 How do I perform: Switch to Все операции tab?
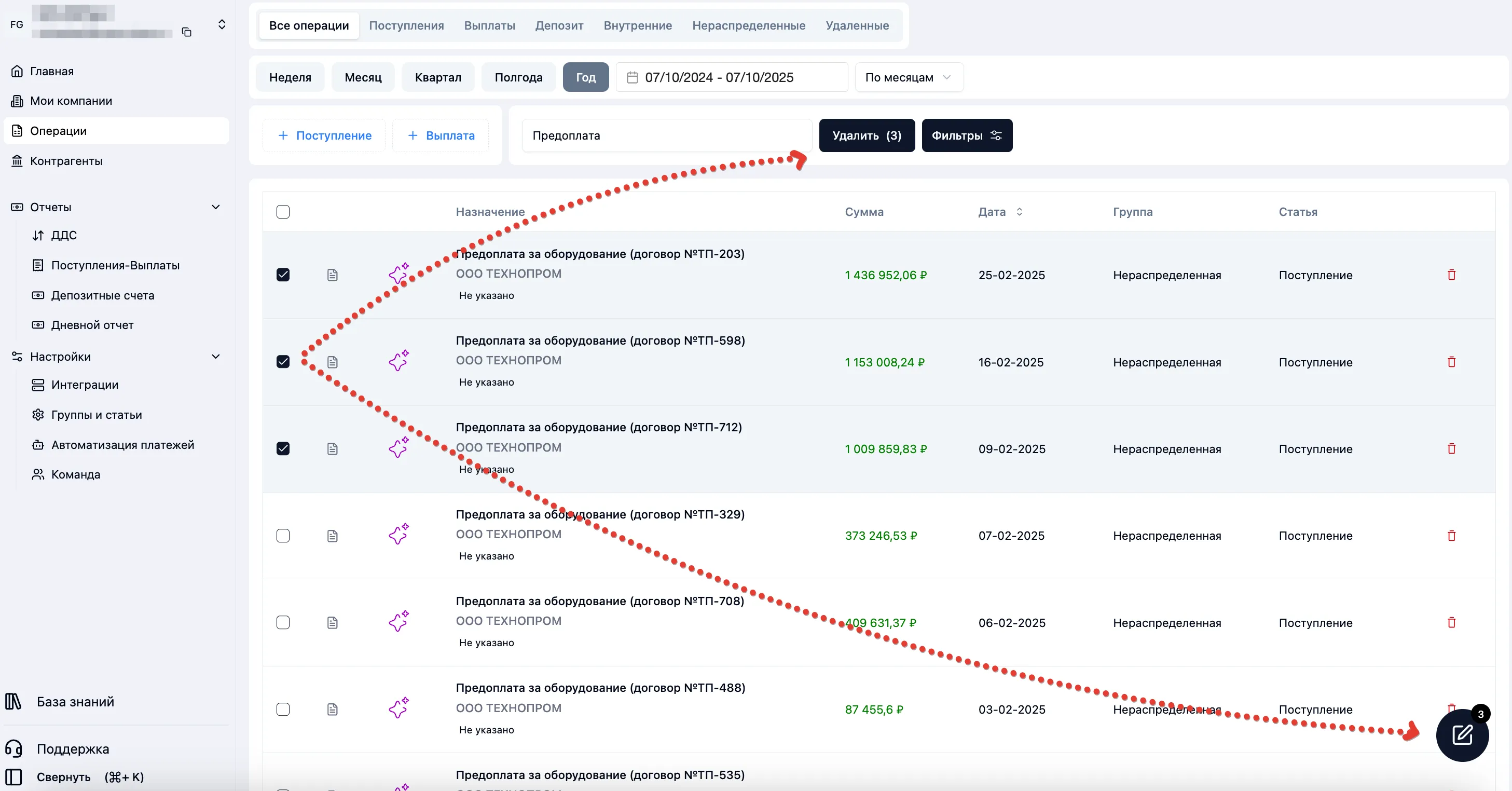coord(309,25)
